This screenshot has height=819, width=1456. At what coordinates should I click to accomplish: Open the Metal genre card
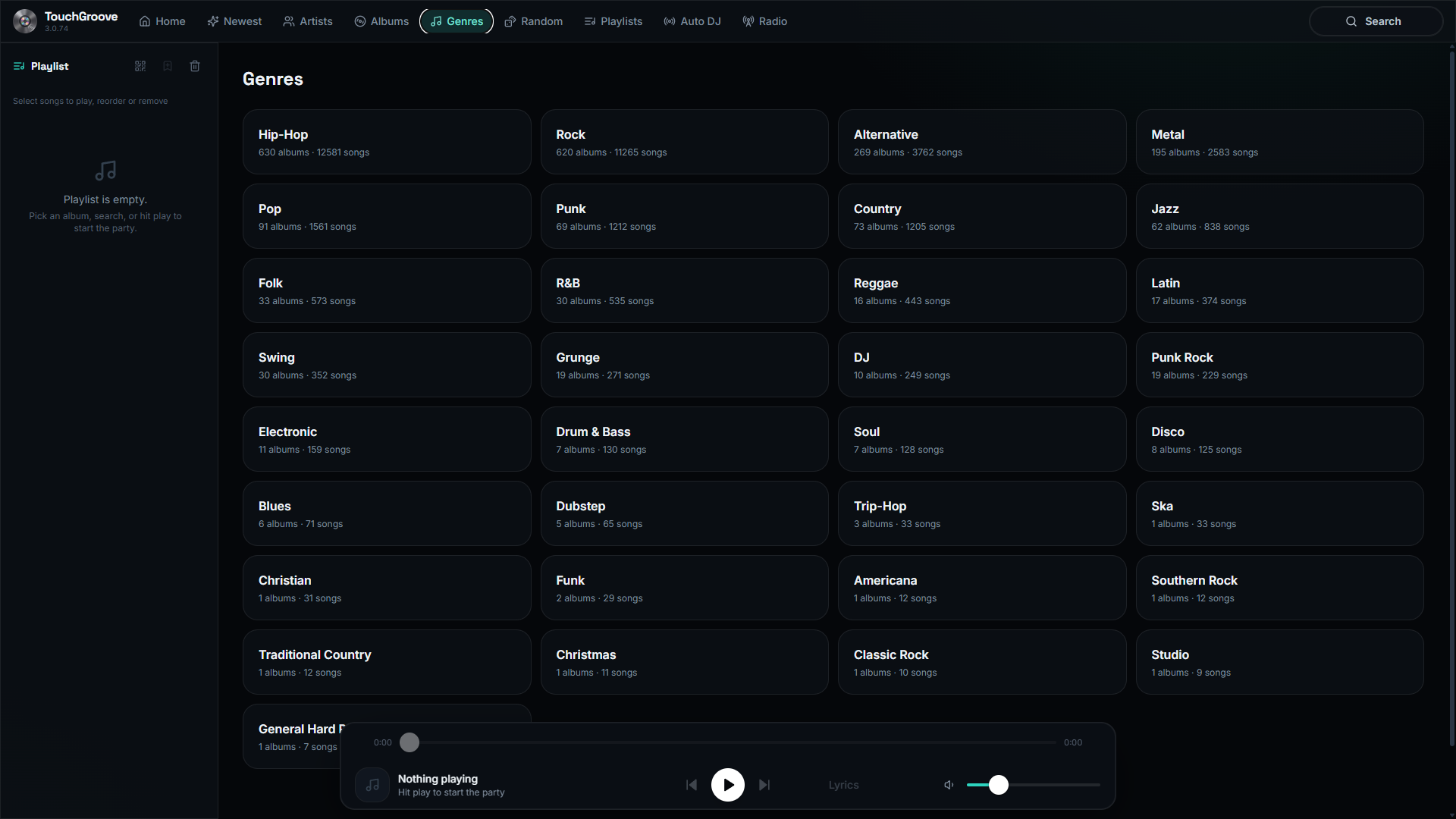tap(1279, 142)
